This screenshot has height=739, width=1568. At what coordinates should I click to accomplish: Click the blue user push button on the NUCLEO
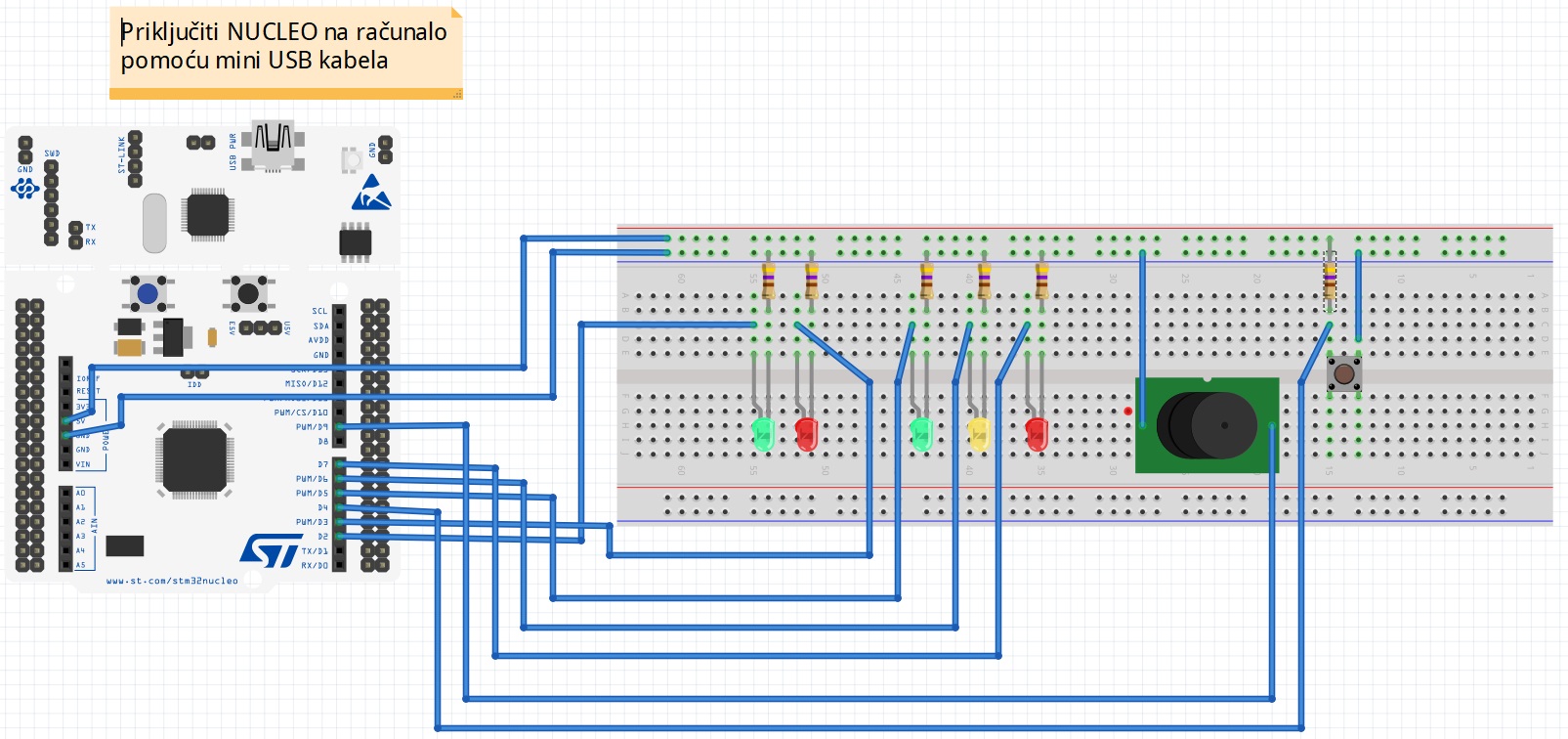(x=148, y=293)
